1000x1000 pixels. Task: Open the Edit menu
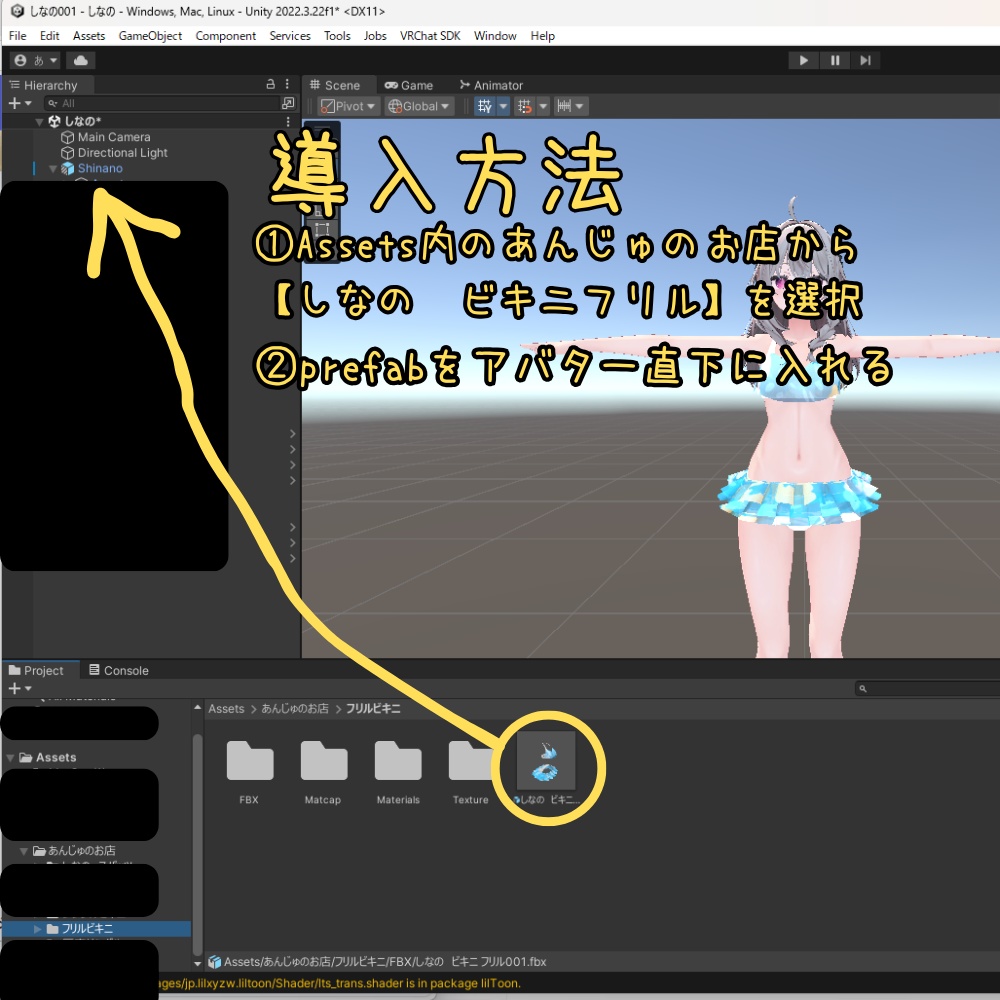click(x=49, y=36)
